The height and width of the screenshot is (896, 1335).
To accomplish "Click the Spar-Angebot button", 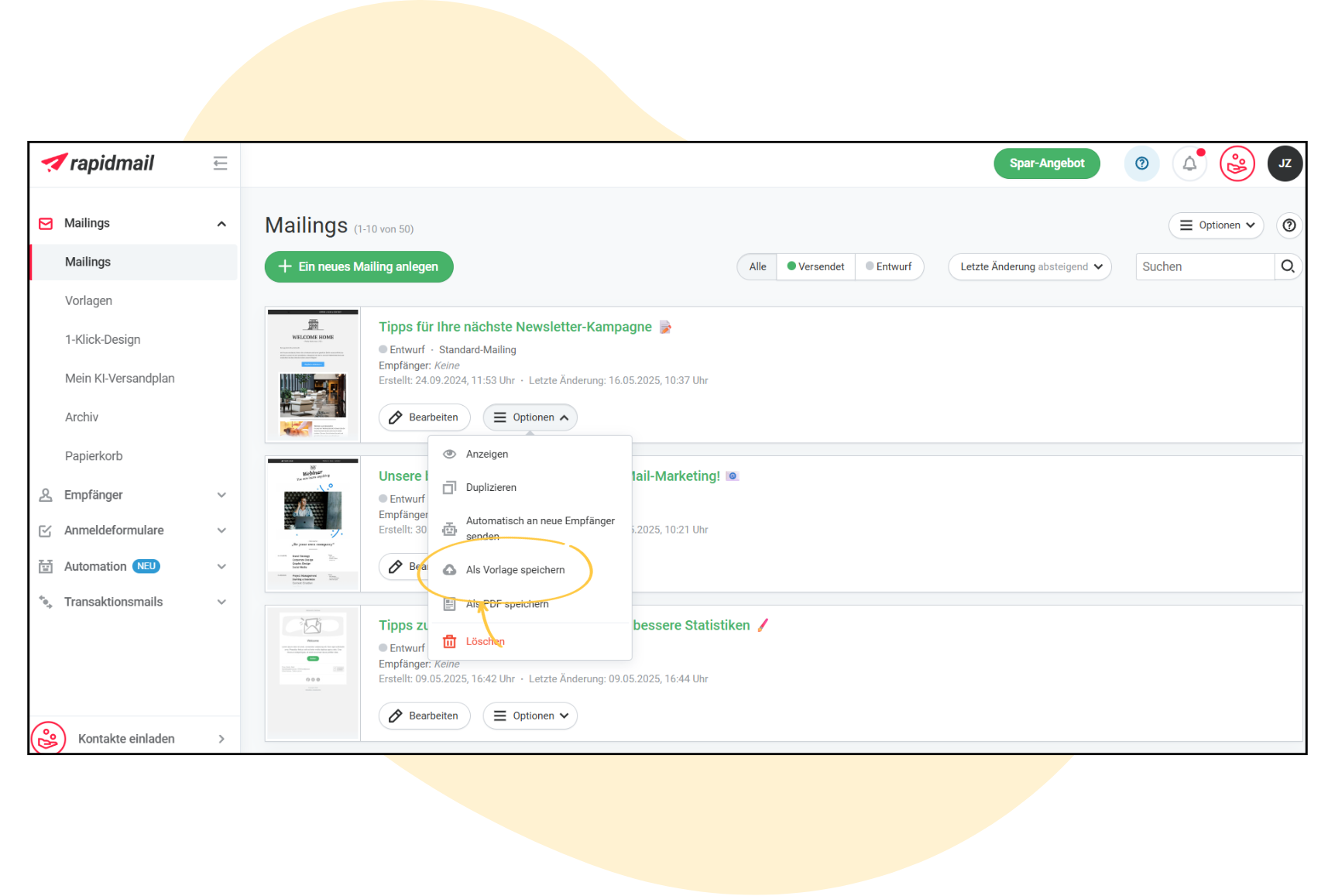I will tap(1047, 163).
